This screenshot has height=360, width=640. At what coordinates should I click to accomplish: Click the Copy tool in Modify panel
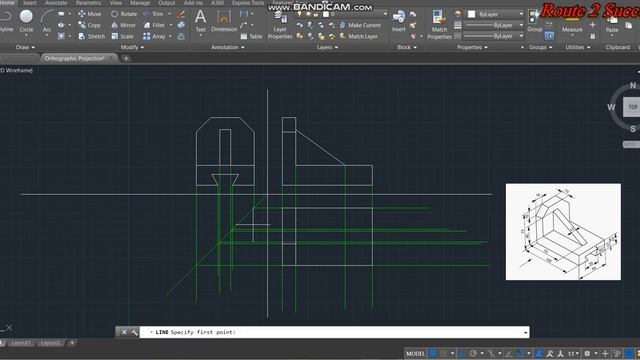click(89, 25)
